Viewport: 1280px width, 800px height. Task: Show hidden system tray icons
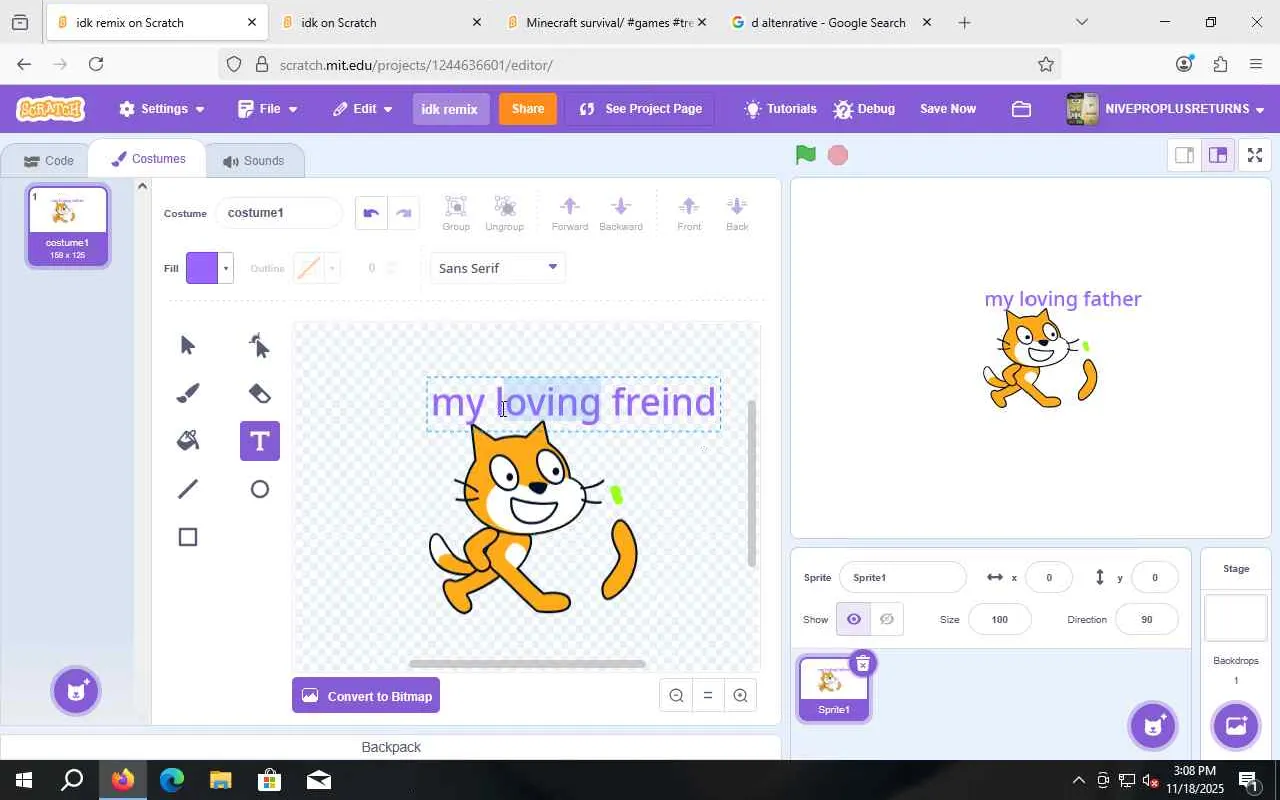1078,780
